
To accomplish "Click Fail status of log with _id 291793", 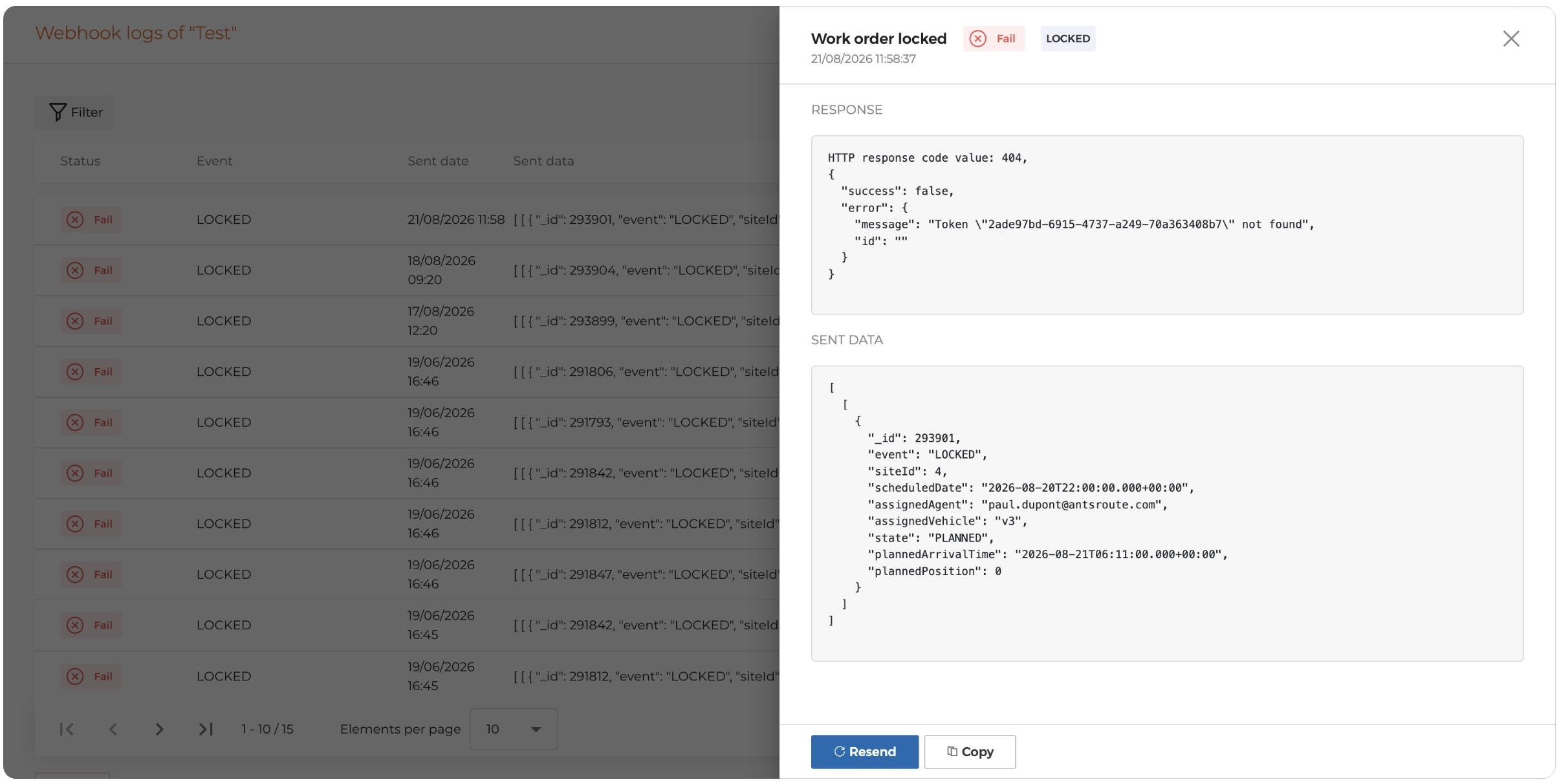I will click(x=91, y=422).
